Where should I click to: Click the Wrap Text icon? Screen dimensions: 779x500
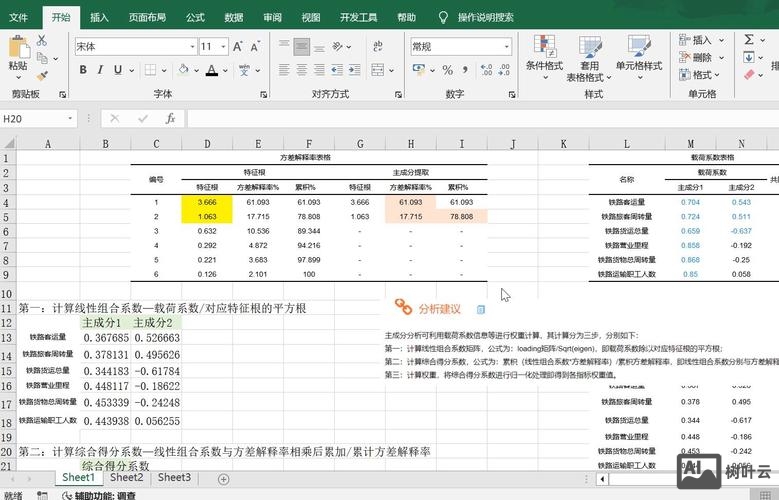pyautogui.click(x=378, y=47)
